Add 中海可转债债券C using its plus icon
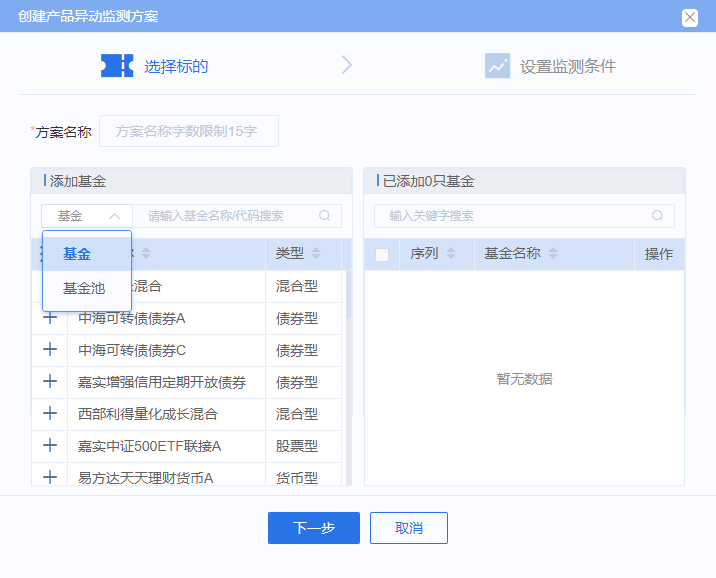 click(50, 350)
